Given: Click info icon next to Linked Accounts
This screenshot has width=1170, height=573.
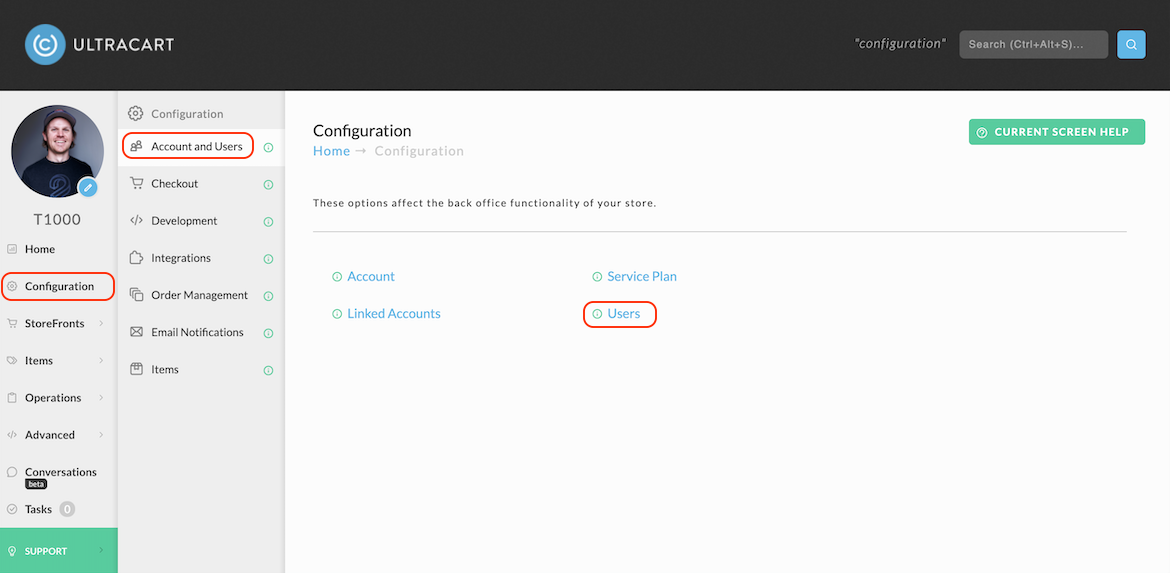Looking at the screenshot, I should [337, 314].
